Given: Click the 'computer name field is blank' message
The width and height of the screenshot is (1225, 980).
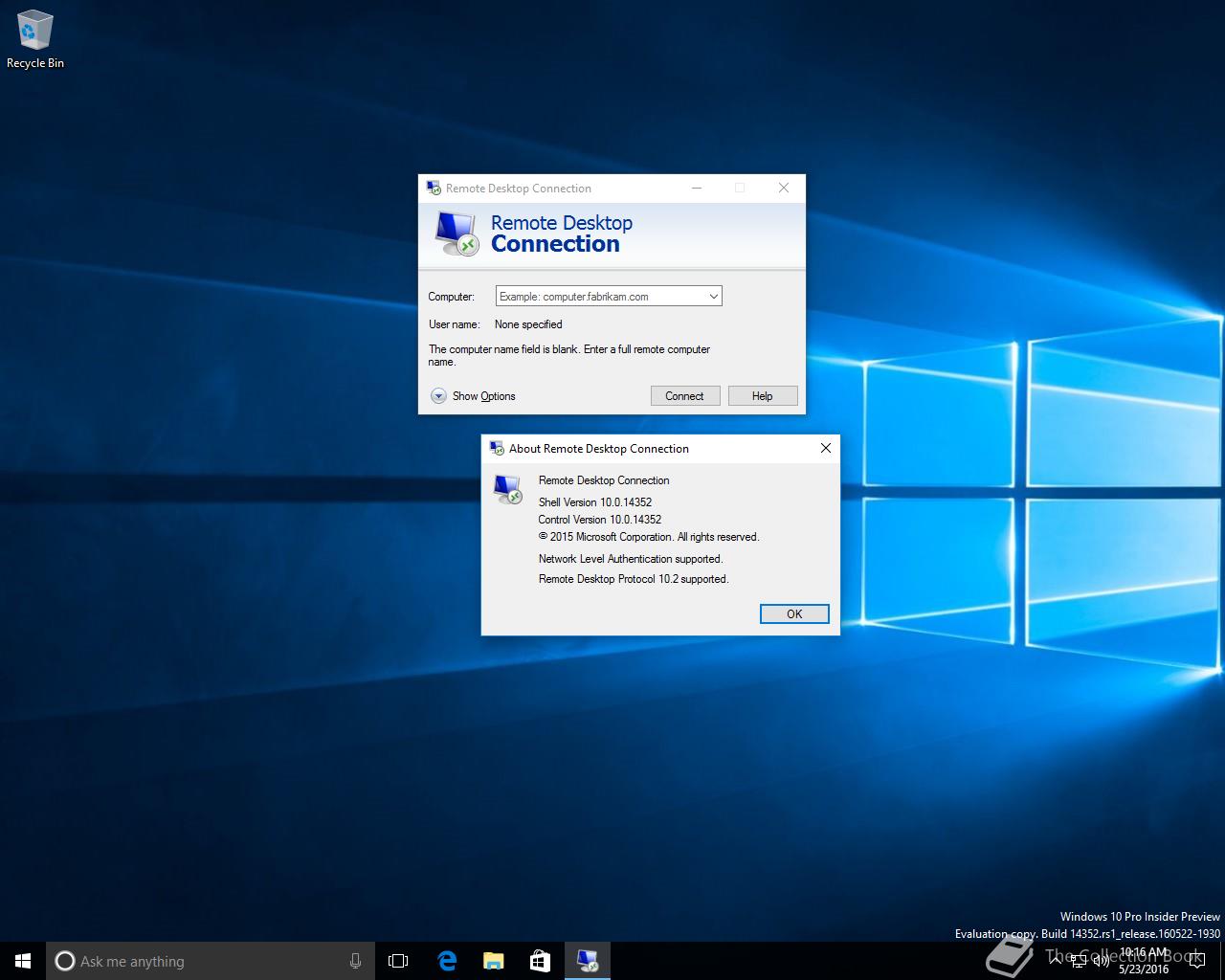Looking at the screenshot, I should 569,355.
